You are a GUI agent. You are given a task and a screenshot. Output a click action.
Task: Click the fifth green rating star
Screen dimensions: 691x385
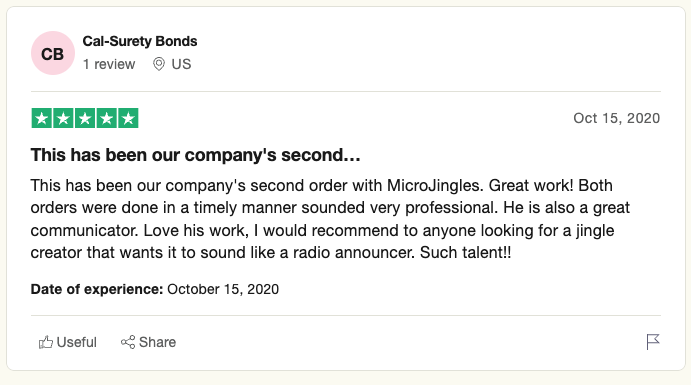[128, 118]
